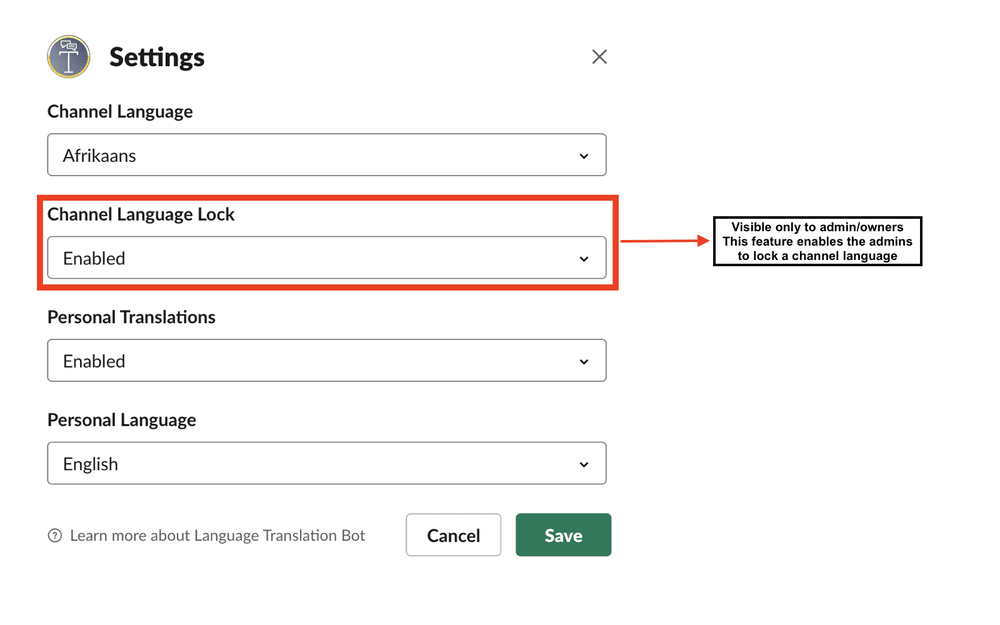Click the chevron arrow in the English field
This screenshot has height=625, width=1000.
pyautogui.click(x=584, y=464)
